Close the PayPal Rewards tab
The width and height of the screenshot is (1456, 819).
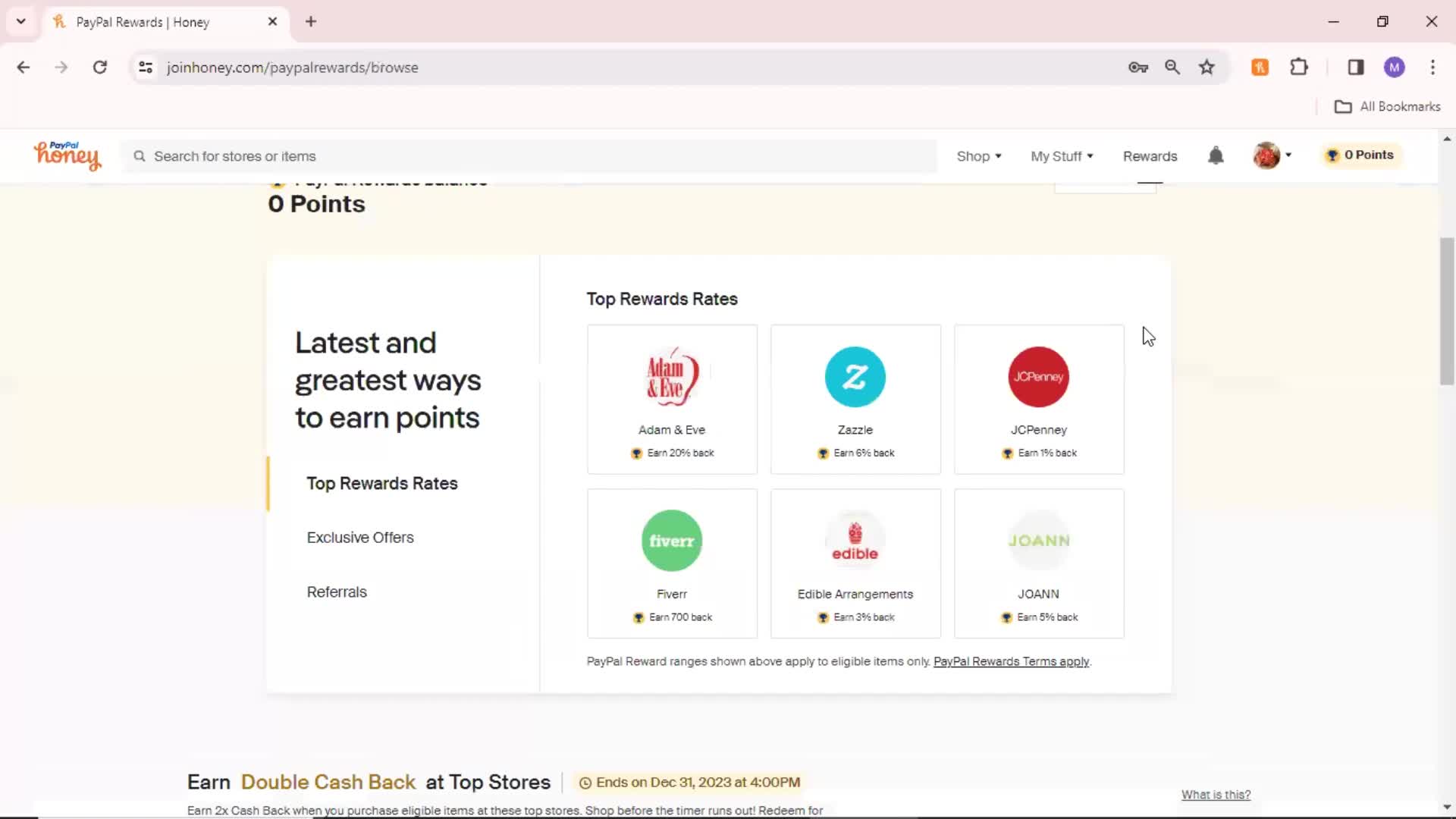point(272,21)
